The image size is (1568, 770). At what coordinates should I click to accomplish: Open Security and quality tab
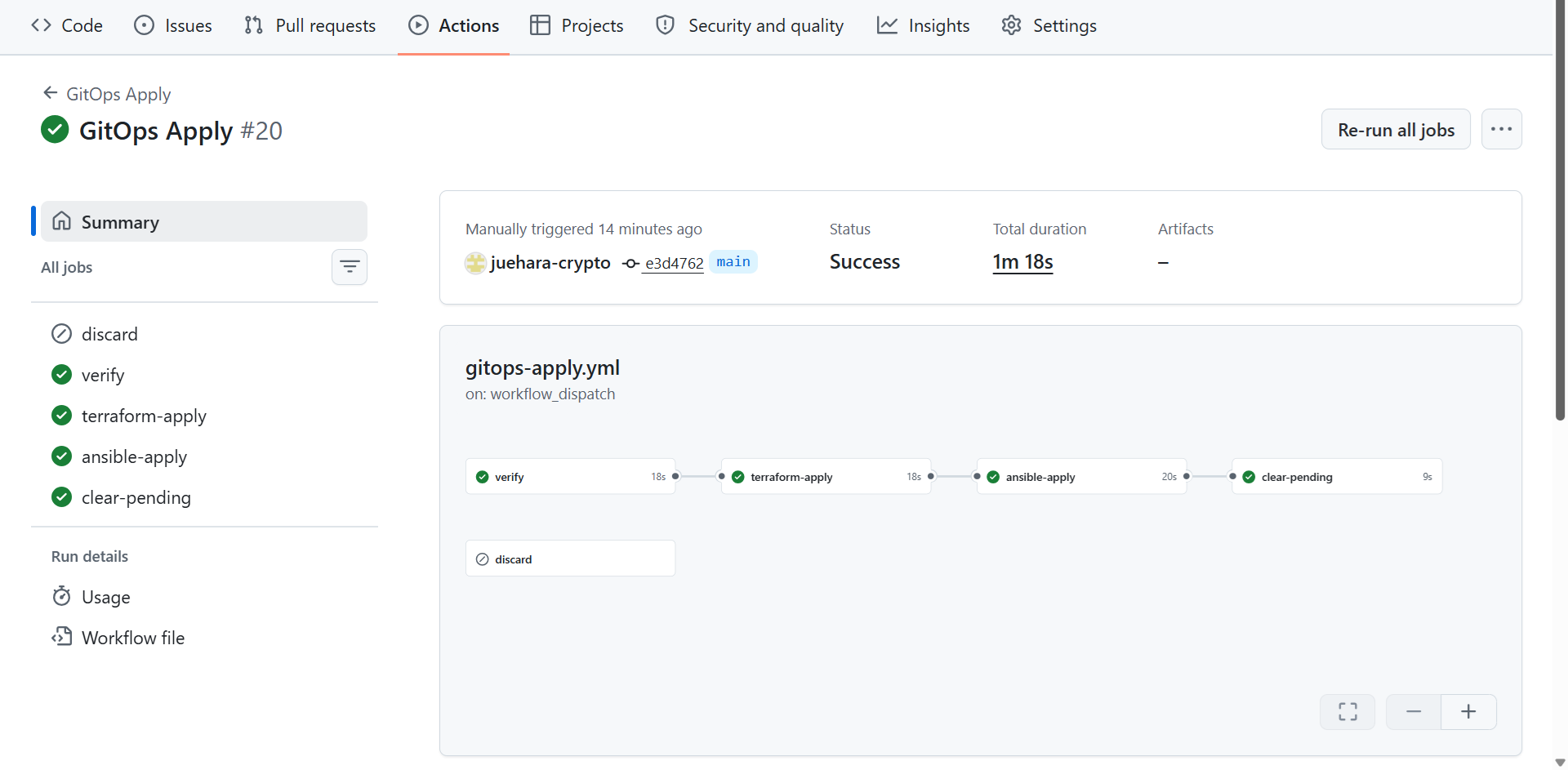click(x=750, y=25)
